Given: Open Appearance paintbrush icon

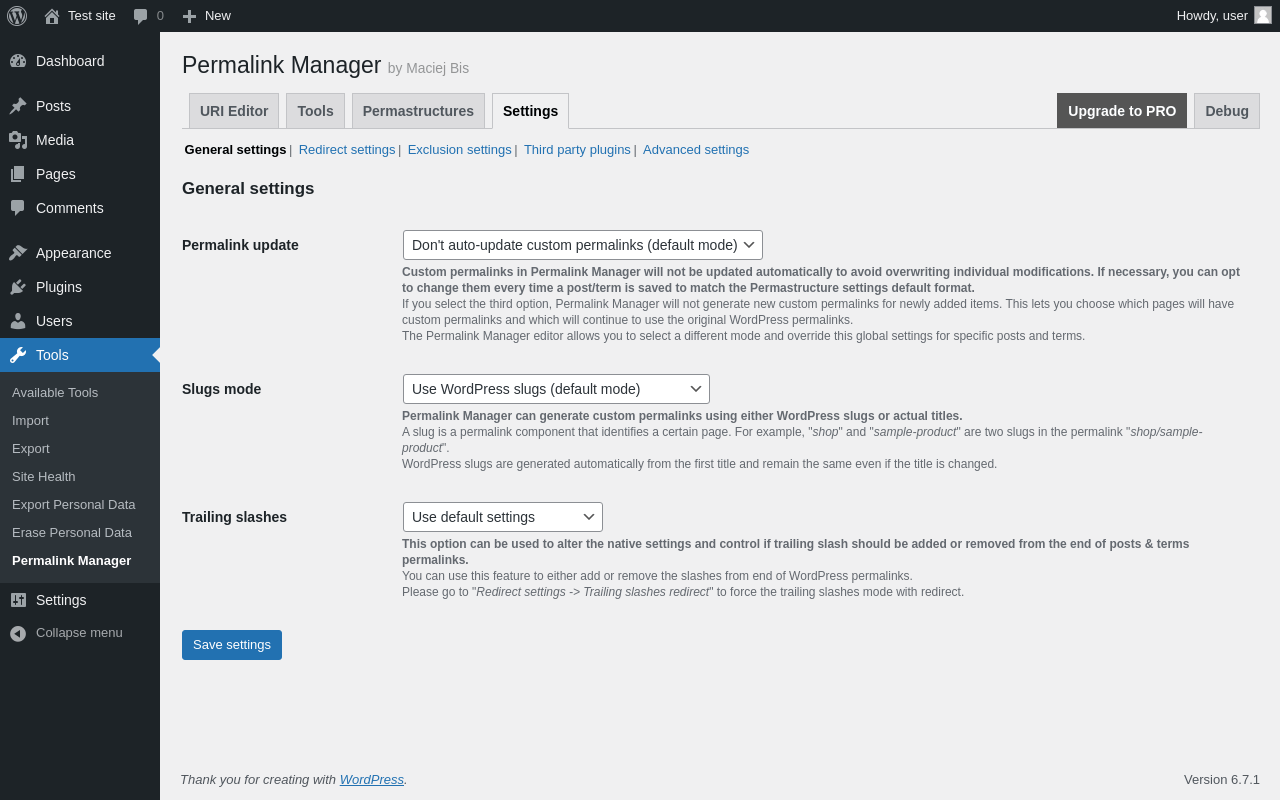Looking at the screenshot, I should pos(18,253).
